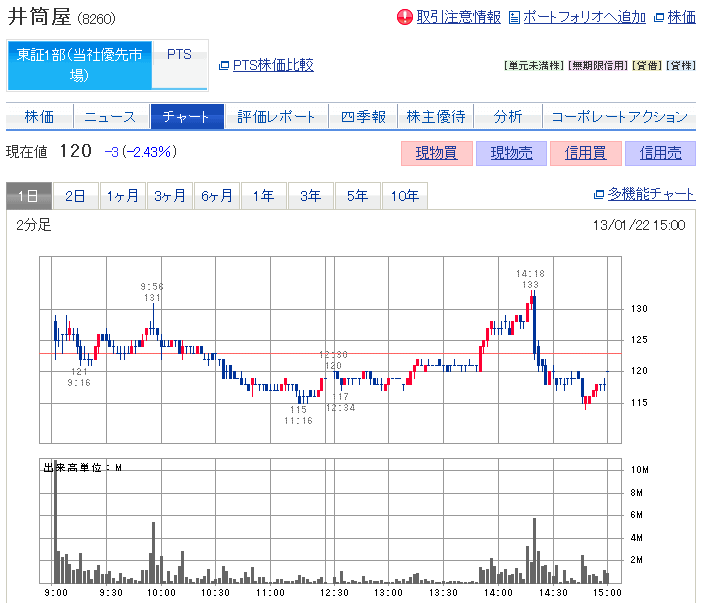This screenshot has width=701, height=603.
Task: Open the 株主優待 tab
Action: [x=435, y=117]
